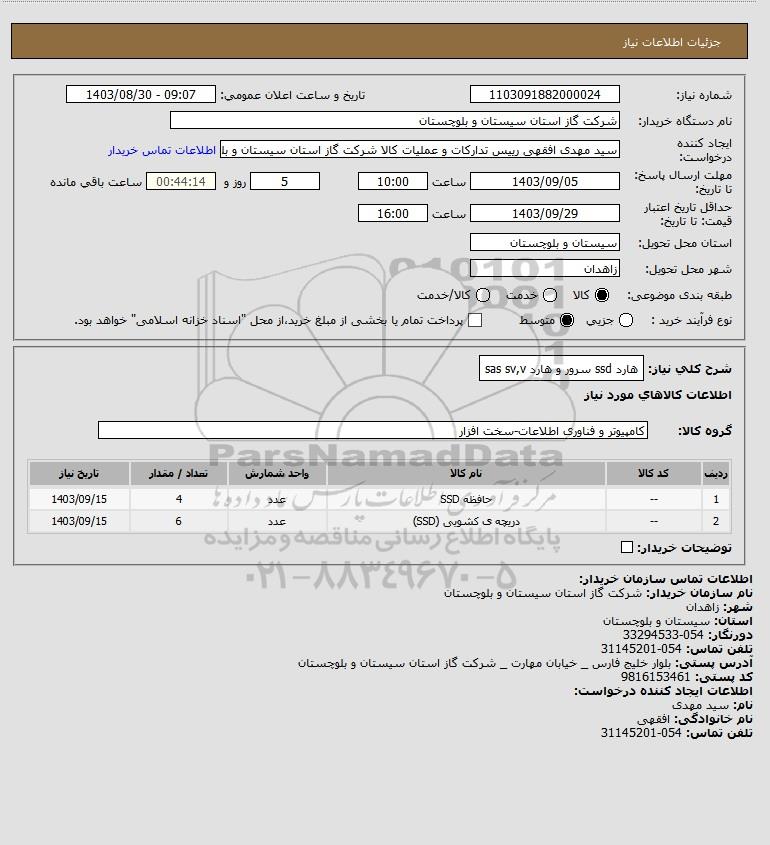Image resolution: width=770 pixels, height=845 pixels.
Task: Choose the متوسط purchase type radio
Action: coord(567,320)
